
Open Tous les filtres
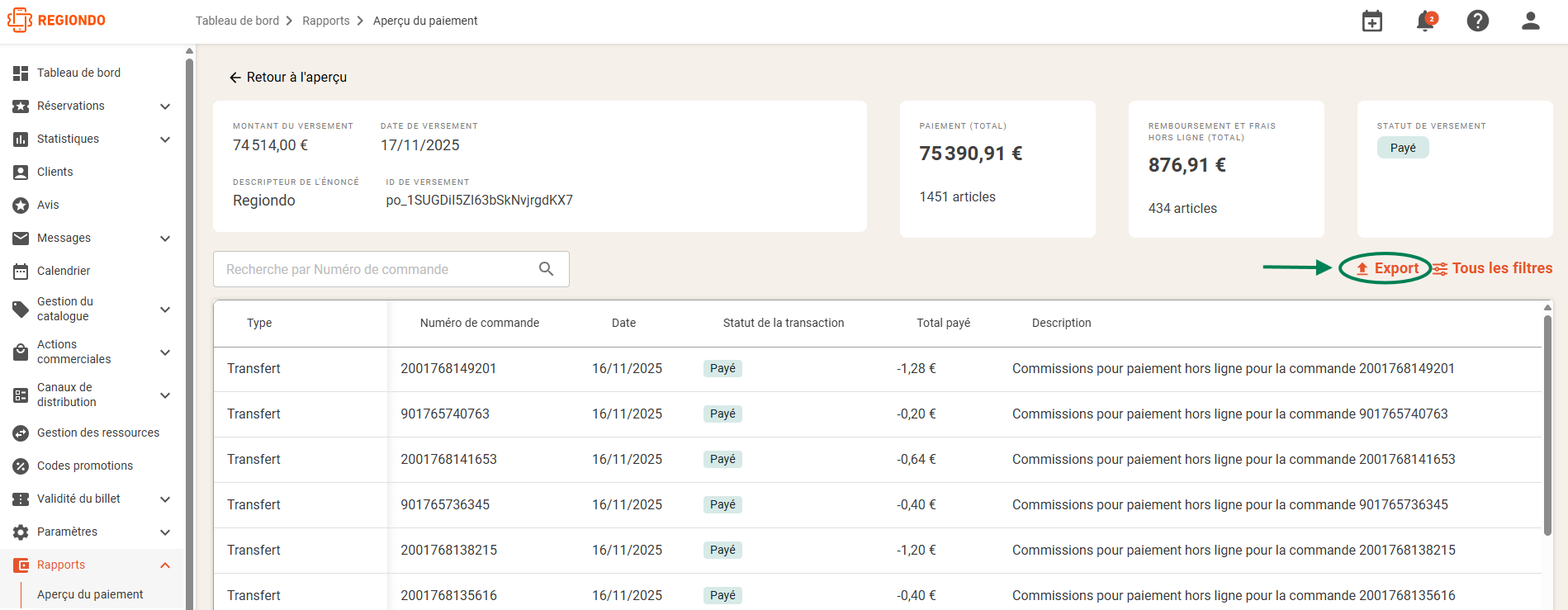[1493, 268]
